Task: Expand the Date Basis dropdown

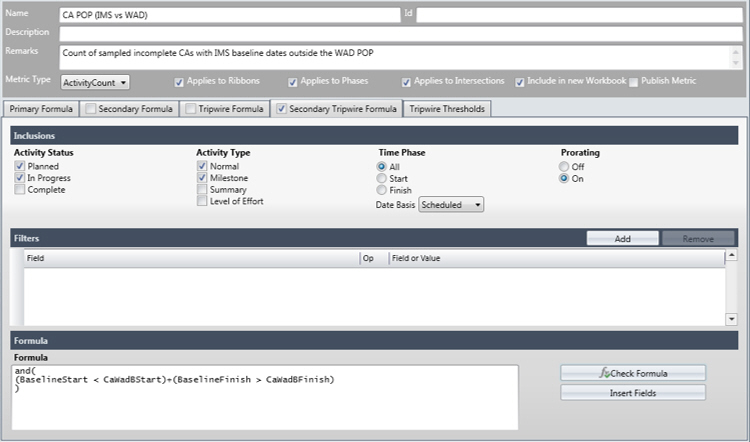Action: (x=451, y=204)
